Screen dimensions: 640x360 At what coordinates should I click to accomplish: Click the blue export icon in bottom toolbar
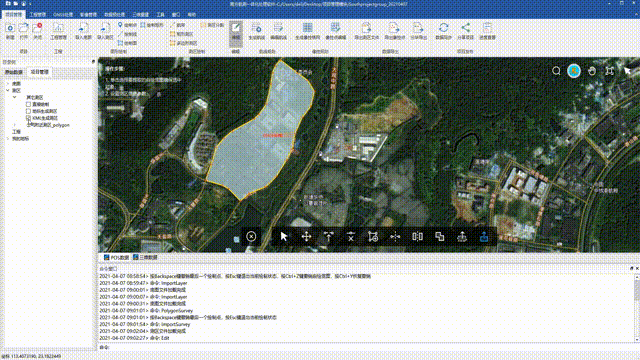[x=484, y=236]
